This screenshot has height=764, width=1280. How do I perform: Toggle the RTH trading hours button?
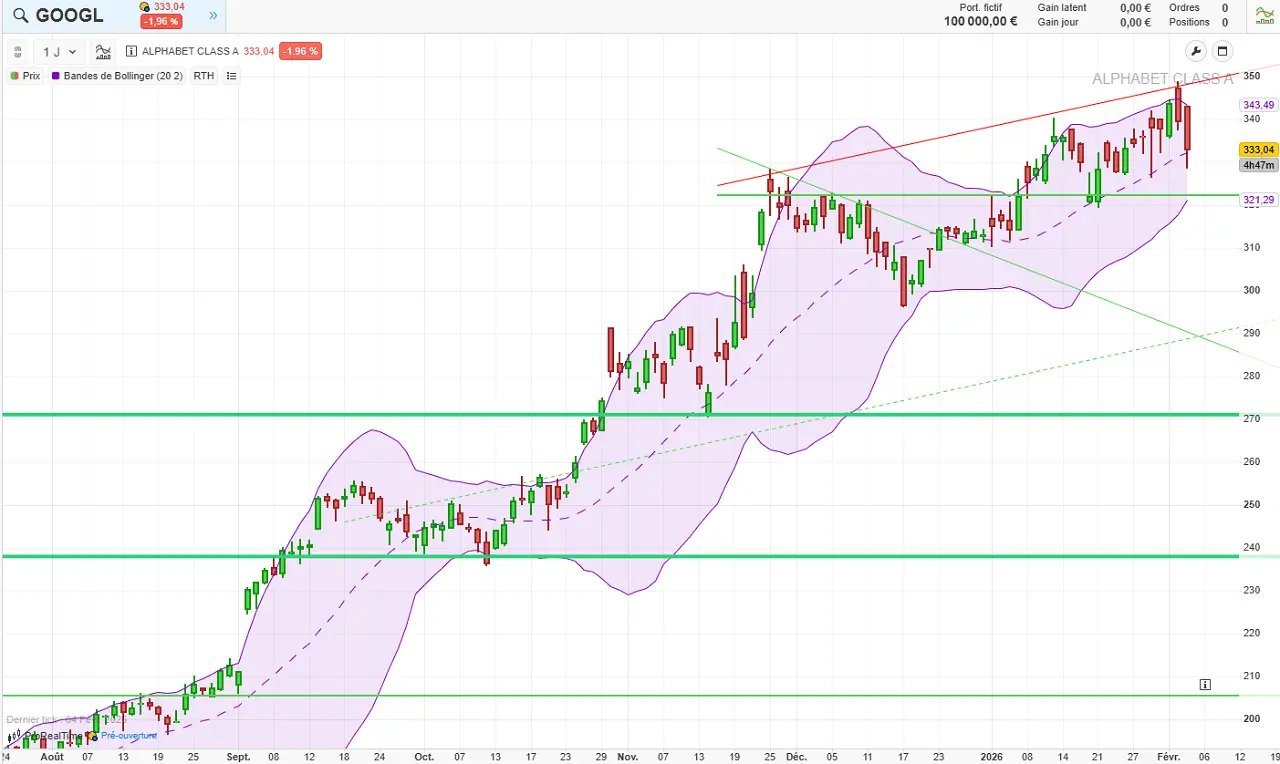coord(204,76)
